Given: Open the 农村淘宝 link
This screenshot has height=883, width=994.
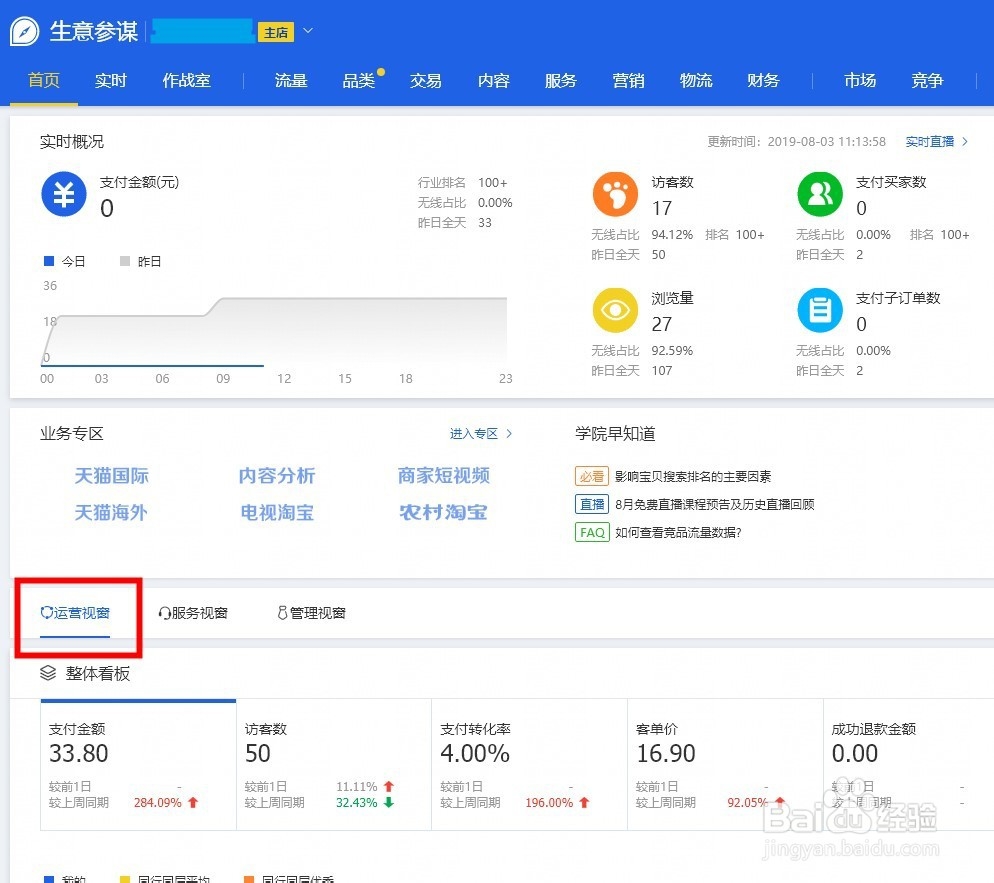Looking at the screenshot, I should pos(444,512).
